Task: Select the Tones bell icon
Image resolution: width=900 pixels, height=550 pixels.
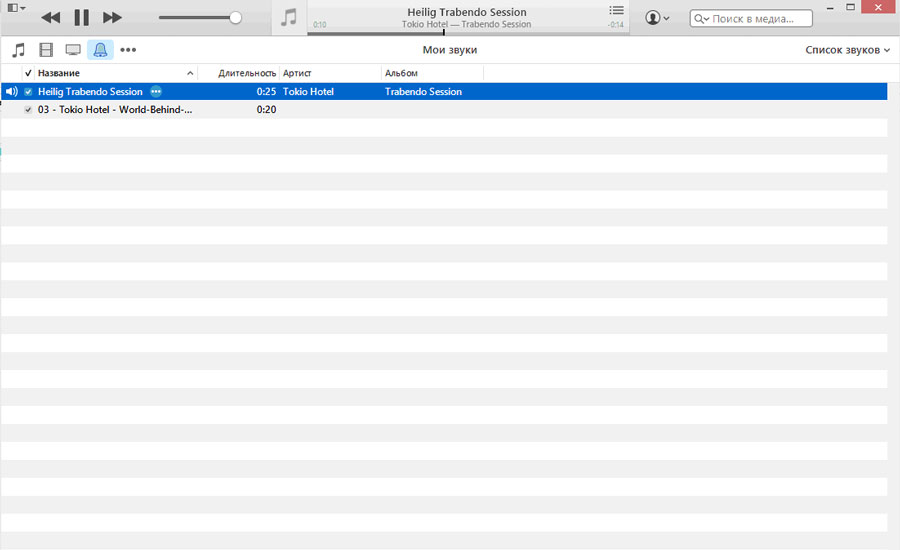Action: click(x=100, y=50)
